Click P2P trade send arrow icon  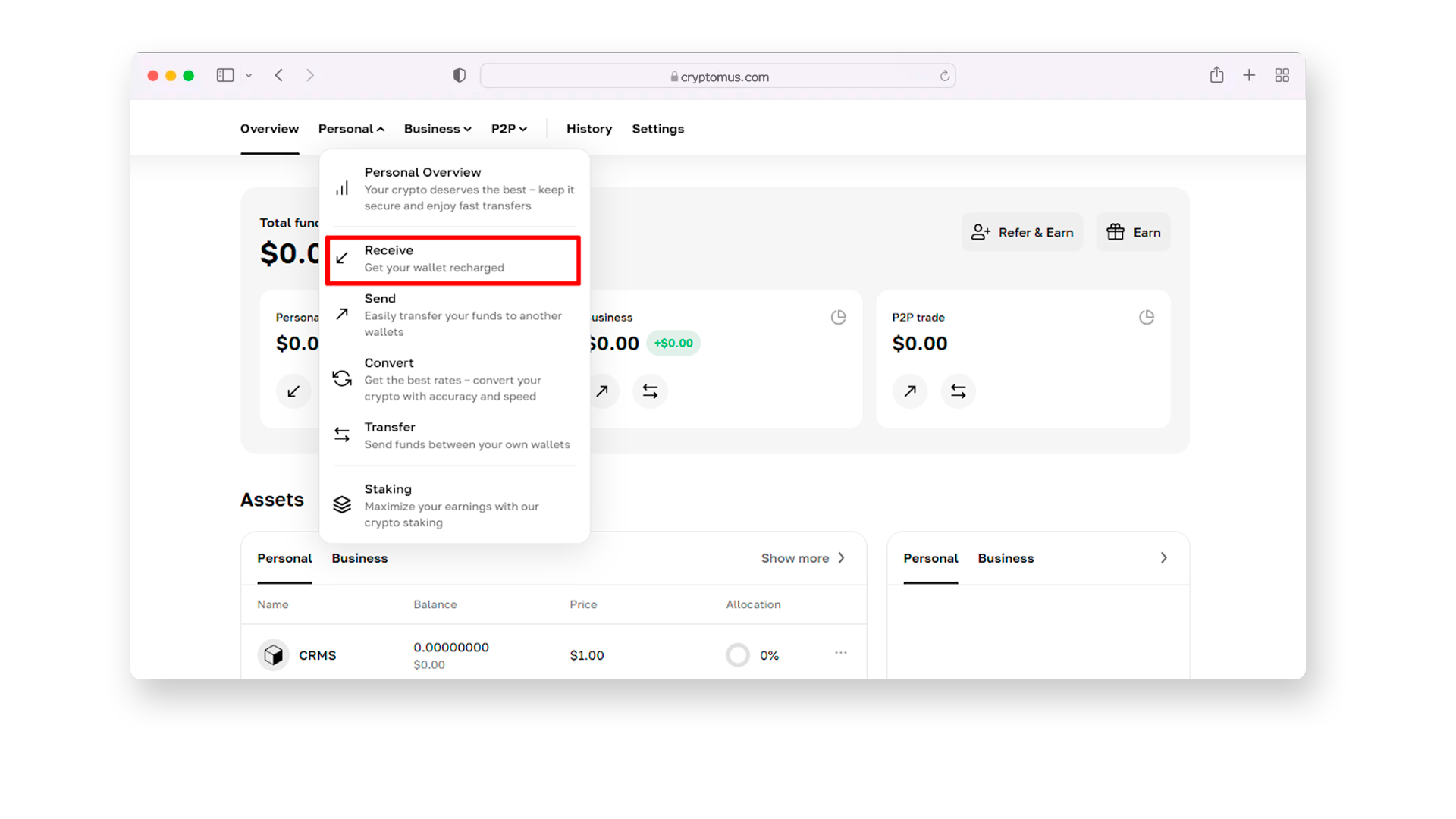910,391
